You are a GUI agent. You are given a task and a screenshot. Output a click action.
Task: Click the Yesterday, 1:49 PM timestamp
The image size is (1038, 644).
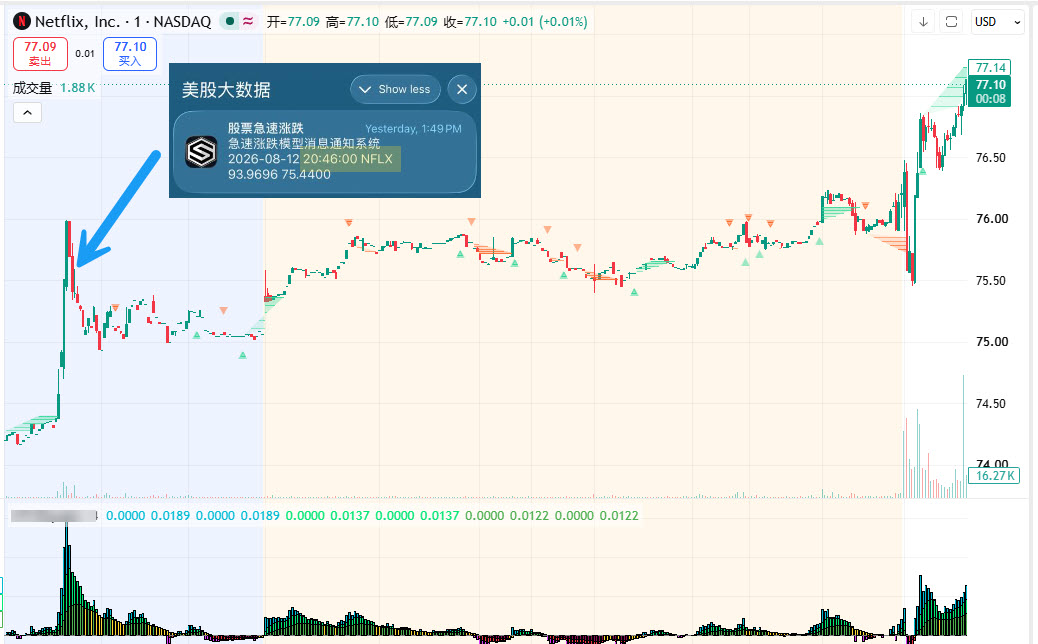point(413,128)
